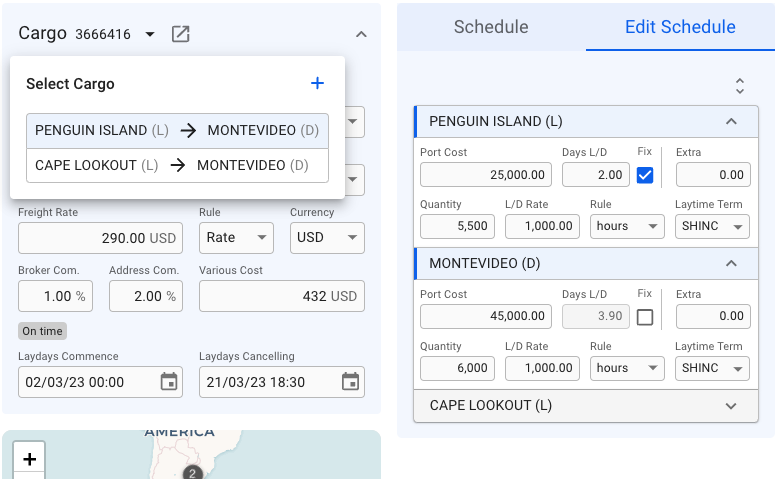Select Penguin Island to Montevideo cargo

coord(177,131)
